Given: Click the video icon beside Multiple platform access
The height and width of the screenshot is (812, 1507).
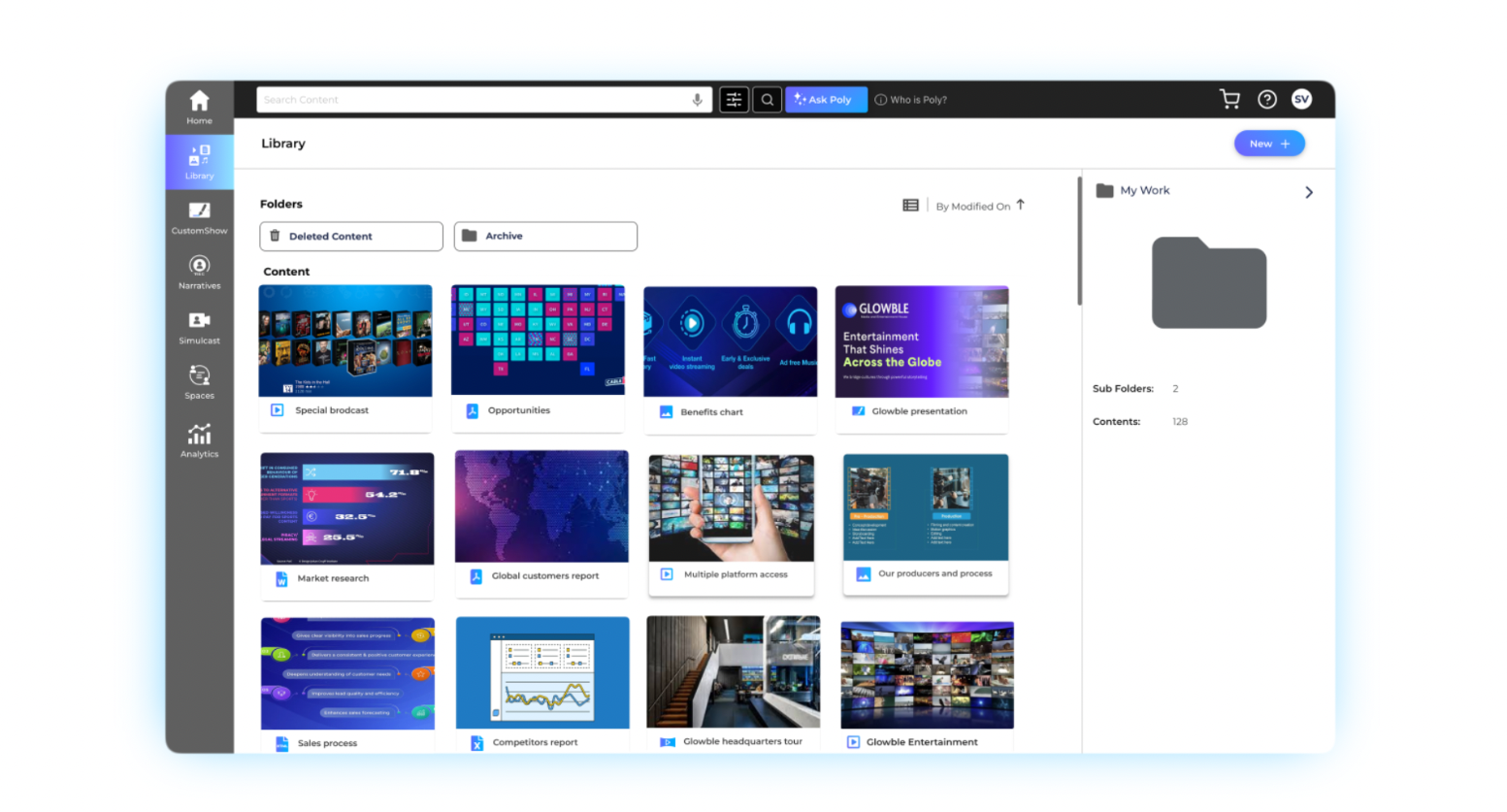Looking at the screenshot, I should coord(667,574).
